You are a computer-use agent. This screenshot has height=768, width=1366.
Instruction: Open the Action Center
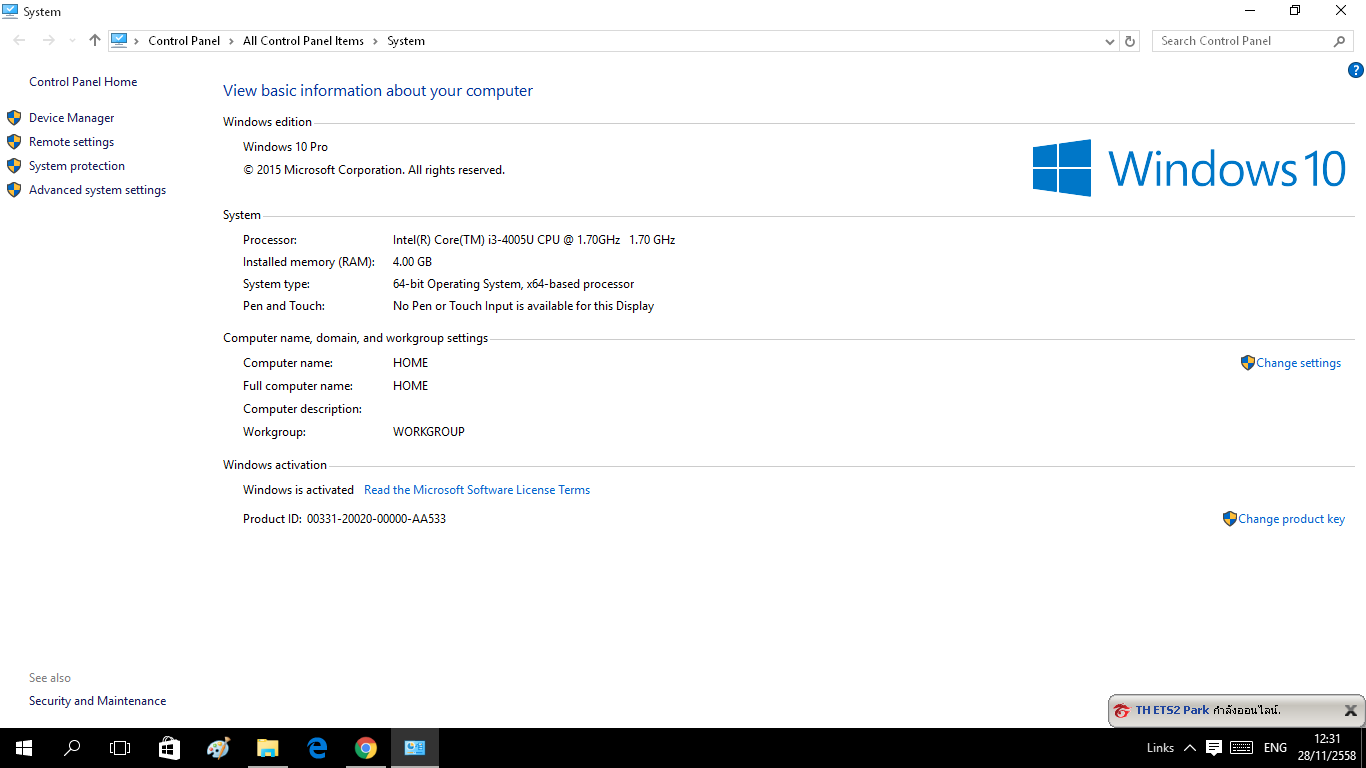click(x=1214, y=748)
